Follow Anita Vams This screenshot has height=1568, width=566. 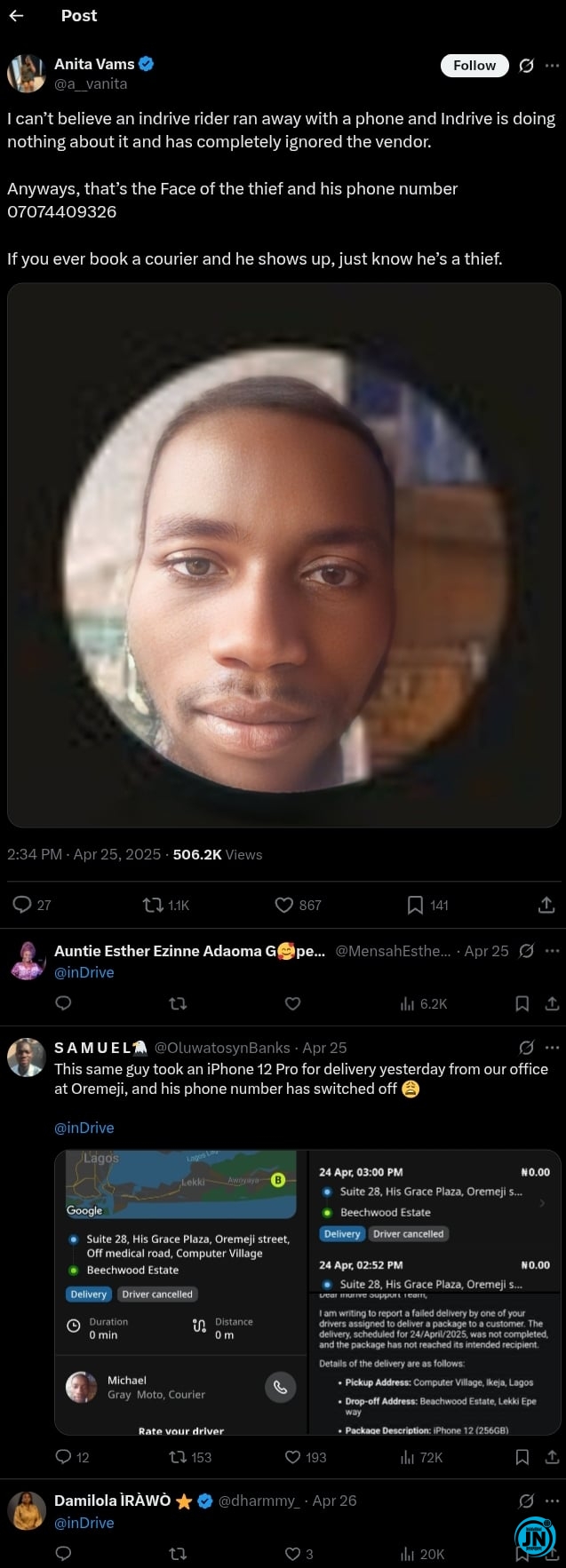tap(474, 66)
